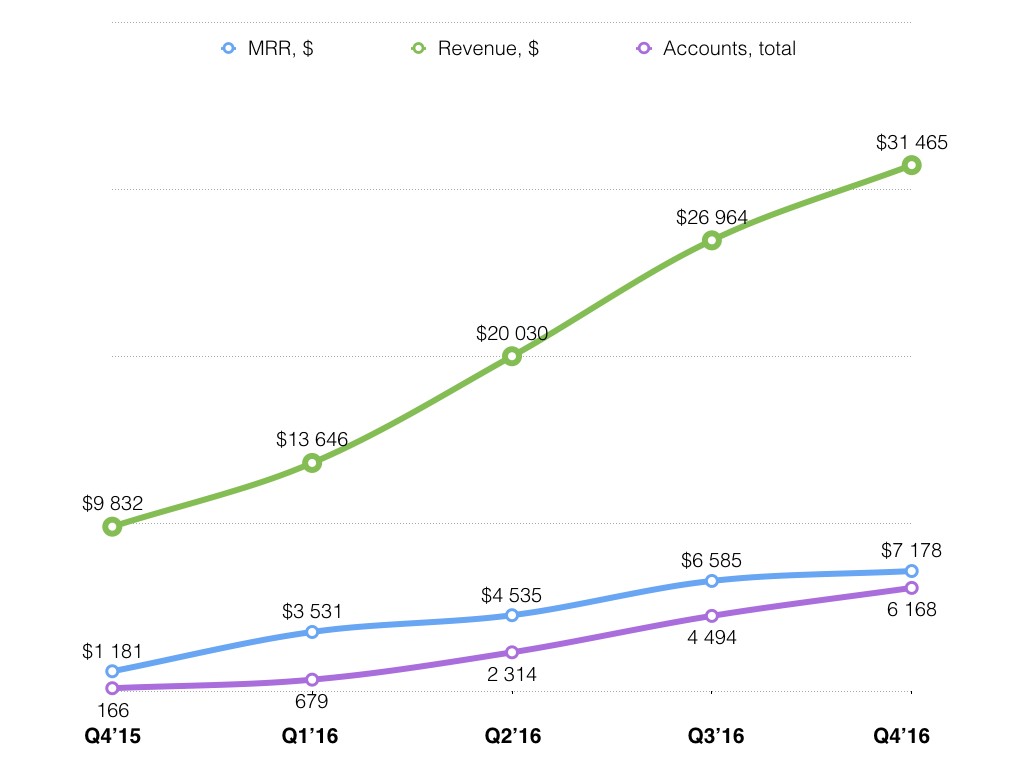1024x768 pixels.
Task: Click the blue MRR legend marker
Action: point(227,47)
